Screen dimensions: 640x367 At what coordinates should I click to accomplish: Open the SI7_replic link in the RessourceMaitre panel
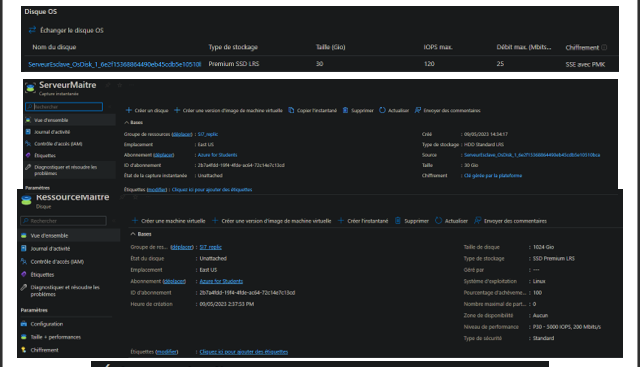click(211, 247)
